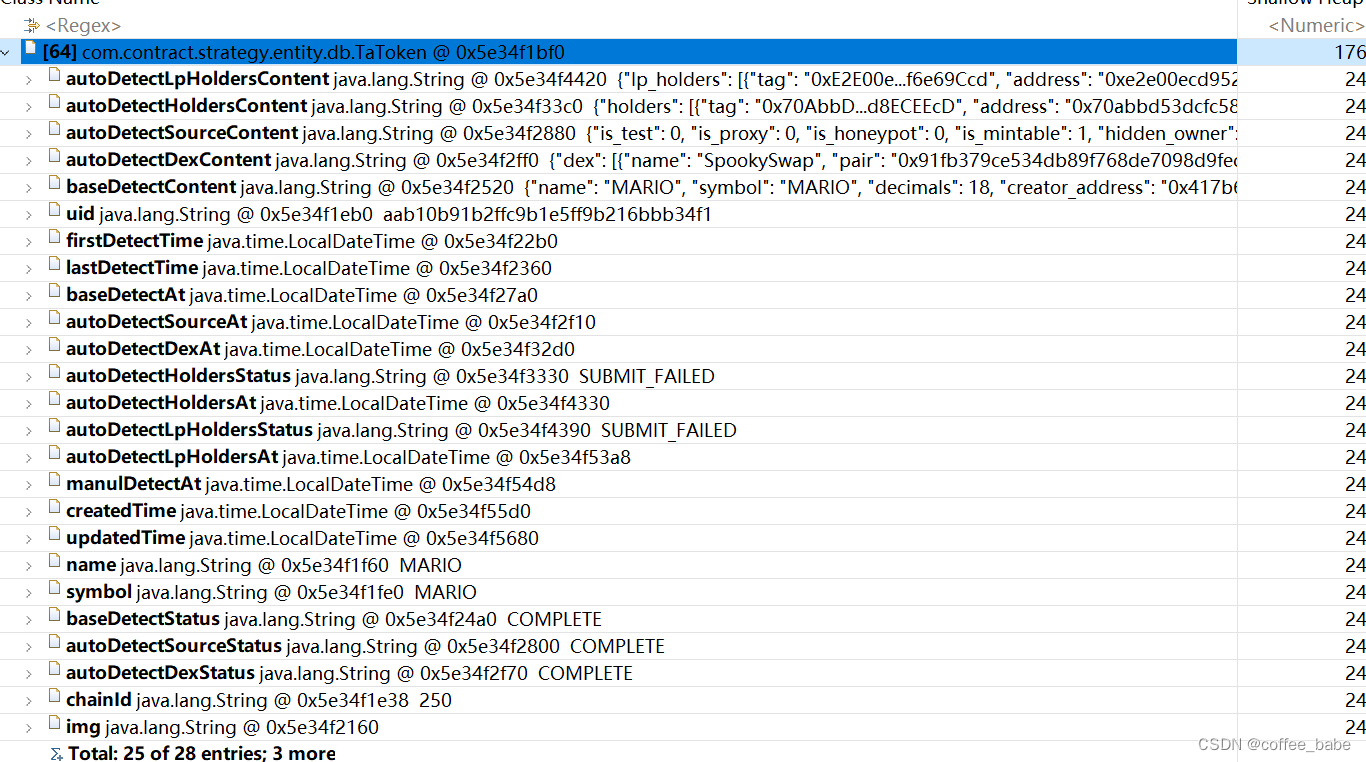Screen dimensions: 1366x762
Task: Expand the chainId node
Action: point(29,700)
